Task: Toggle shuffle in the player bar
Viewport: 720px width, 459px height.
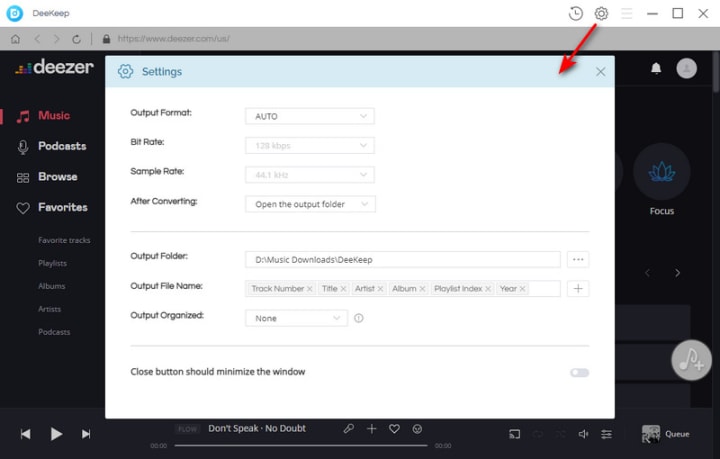Action: pos(560,434)
